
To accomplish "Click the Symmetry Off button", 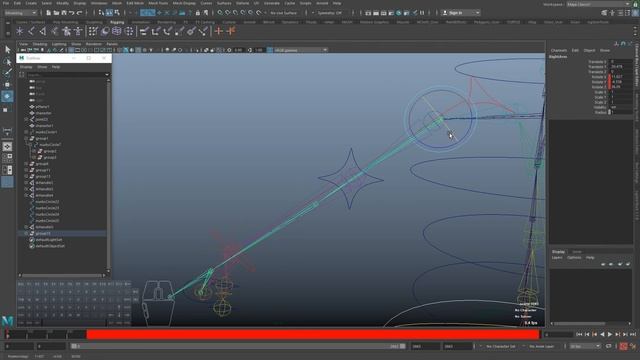I will point(329,13).
